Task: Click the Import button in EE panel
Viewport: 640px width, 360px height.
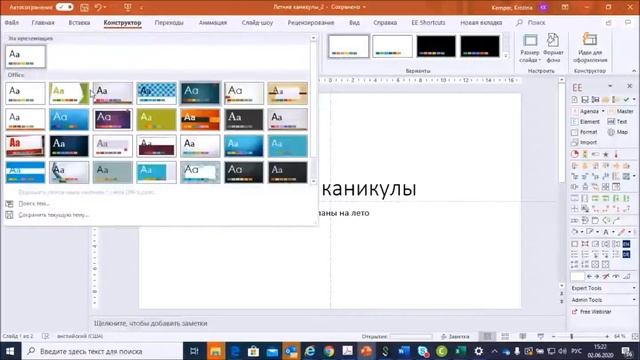Action: coord(584,142)
